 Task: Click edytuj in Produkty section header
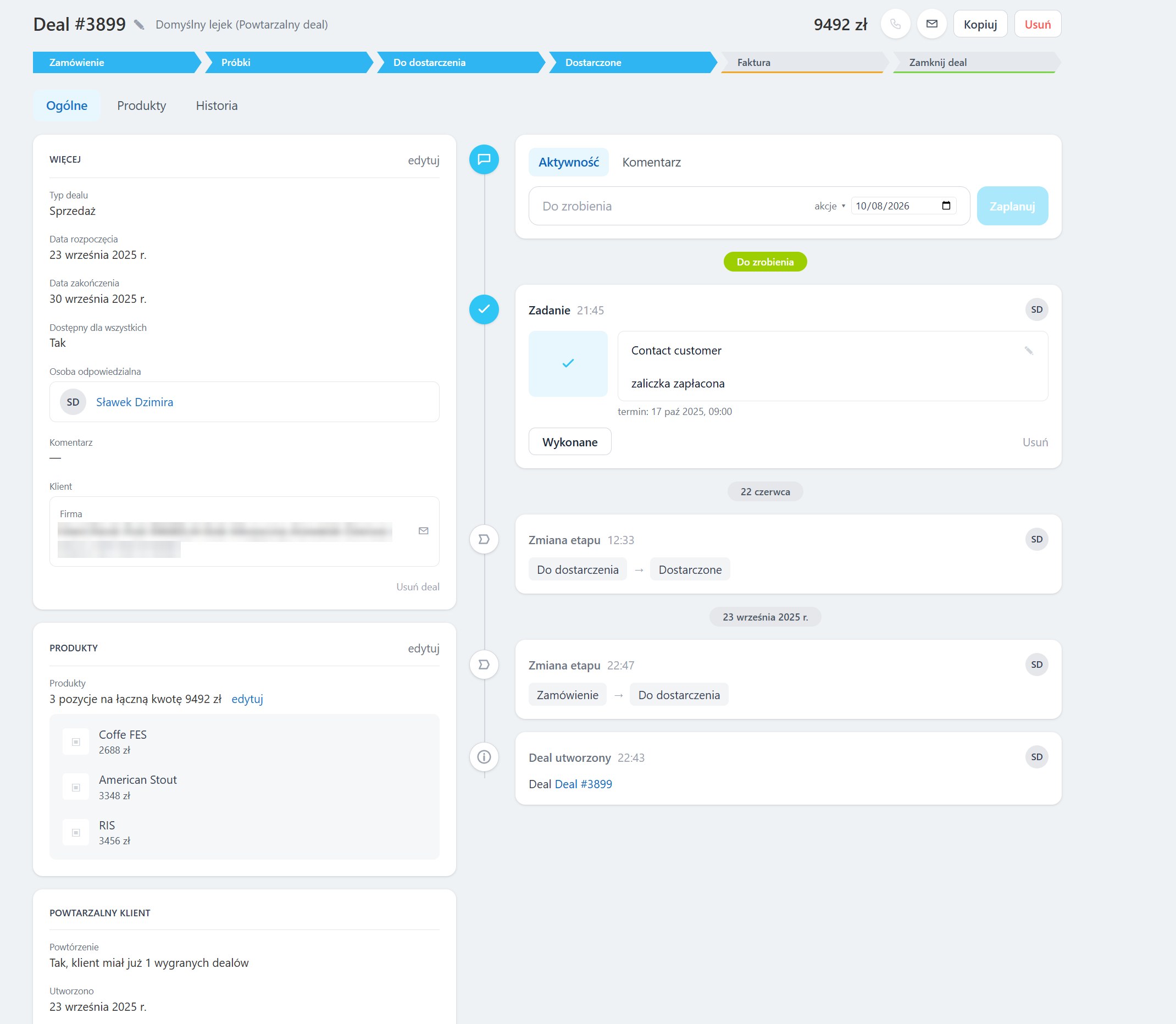pyautogui.click(x=423, y=649)
